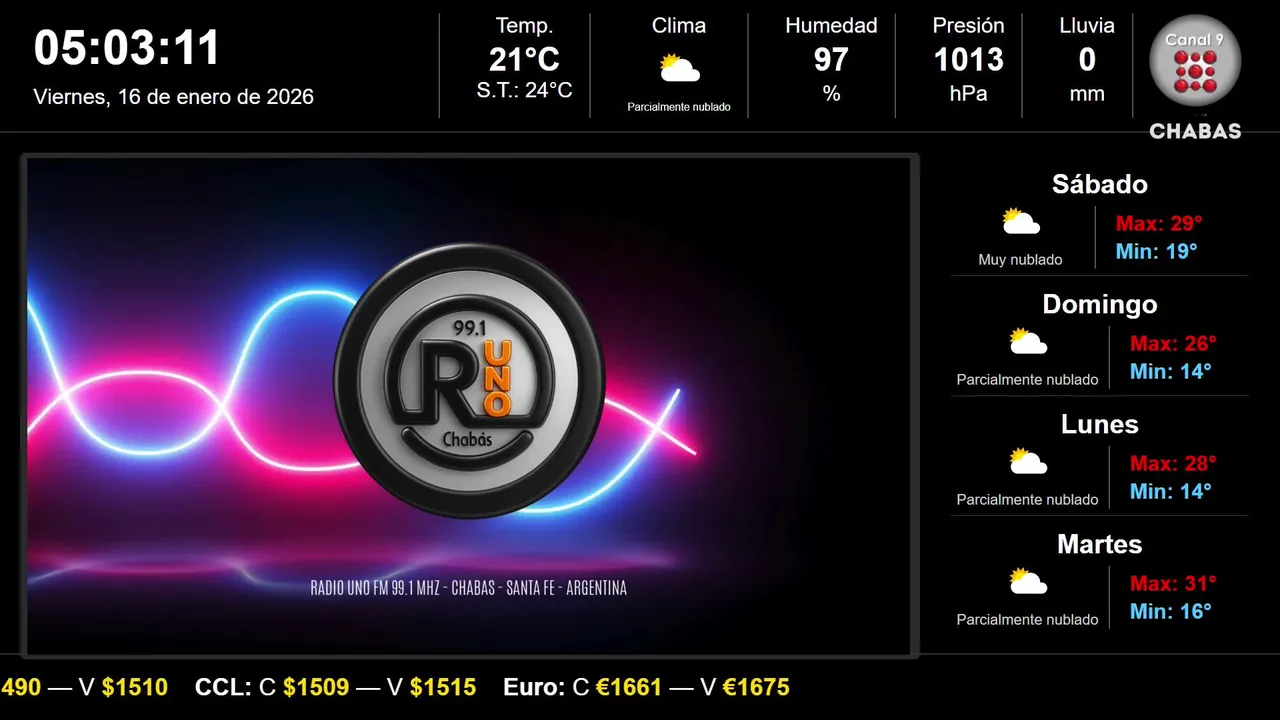Viewport: 1280px width, 720px height.
Task: Click the Canal 9 Chabas logo
Action: [x=1195, y=75]
